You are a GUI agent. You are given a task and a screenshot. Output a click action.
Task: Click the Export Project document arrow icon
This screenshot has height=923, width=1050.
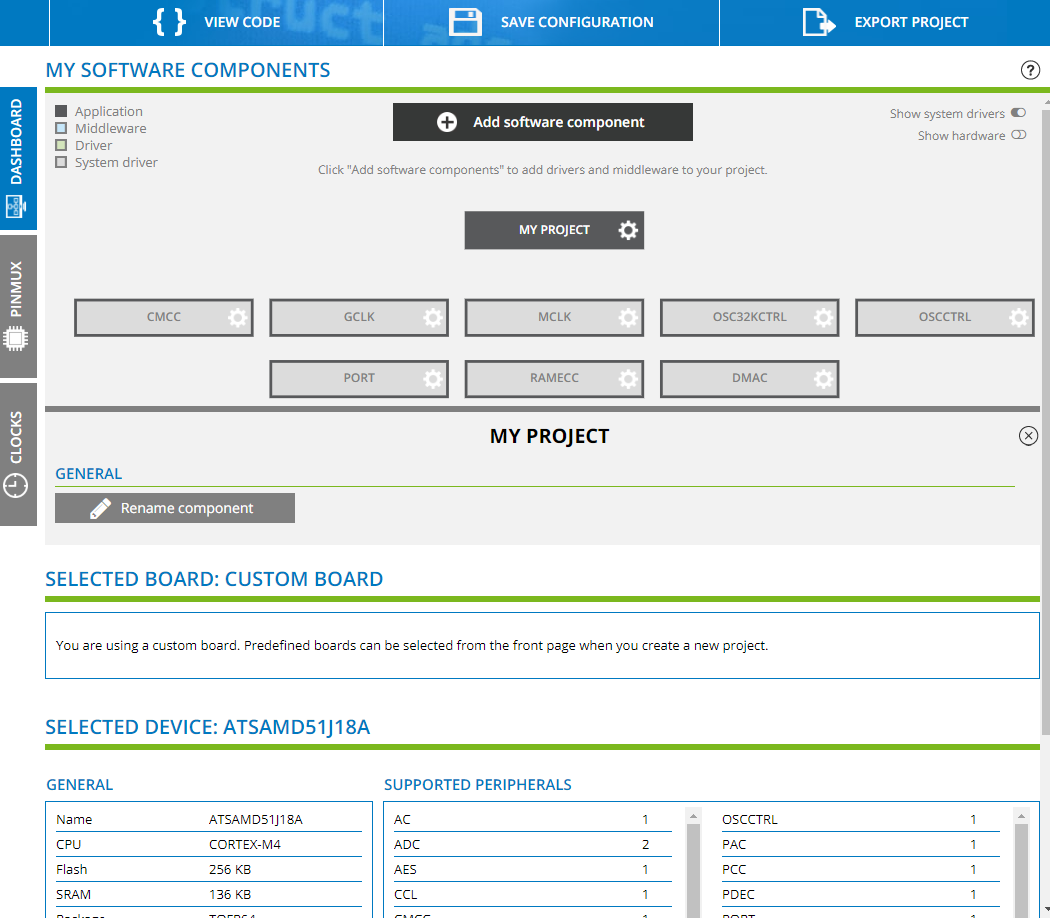coord(819,22)
